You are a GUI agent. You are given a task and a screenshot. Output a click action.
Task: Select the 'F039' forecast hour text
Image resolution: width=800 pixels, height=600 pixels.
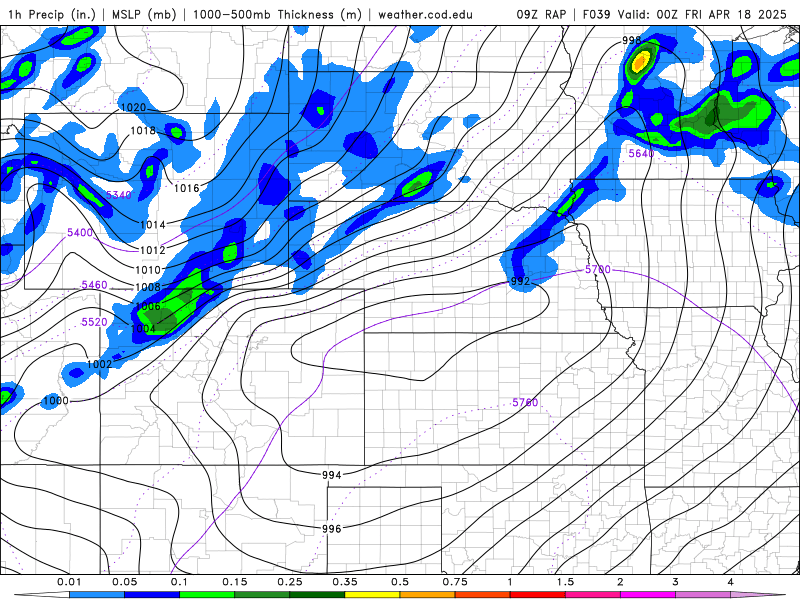click(596, 14)
